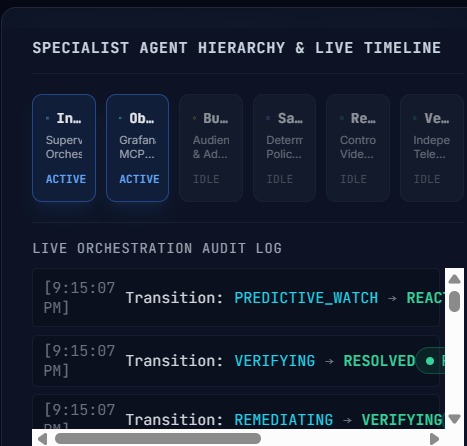This screenshot has width=467, height=446.
Task: Click the horizontal scrollbar left arrow
Action: pyautogui.click(x=42, y=439)
